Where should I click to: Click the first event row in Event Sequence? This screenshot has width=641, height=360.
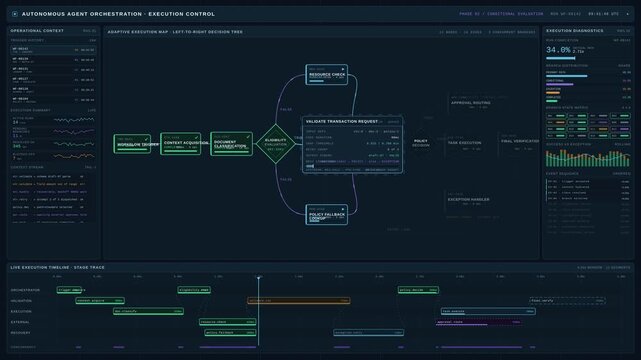[588, 181]
